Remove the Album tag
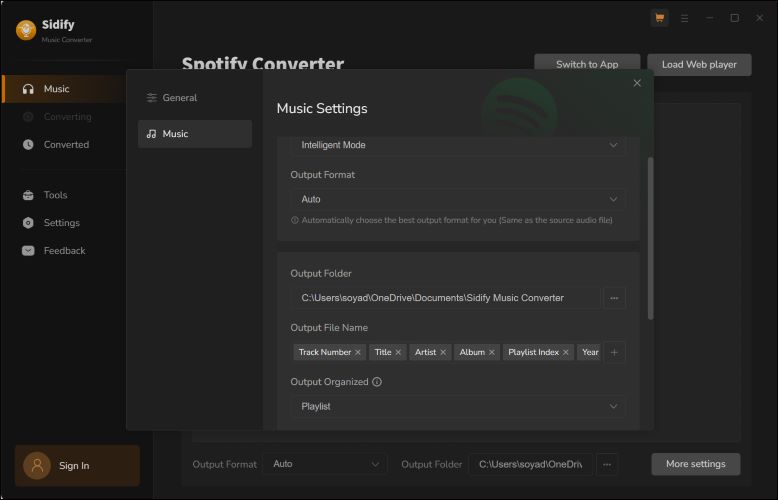Screen dimensions: 778x500 pos(492,352)
